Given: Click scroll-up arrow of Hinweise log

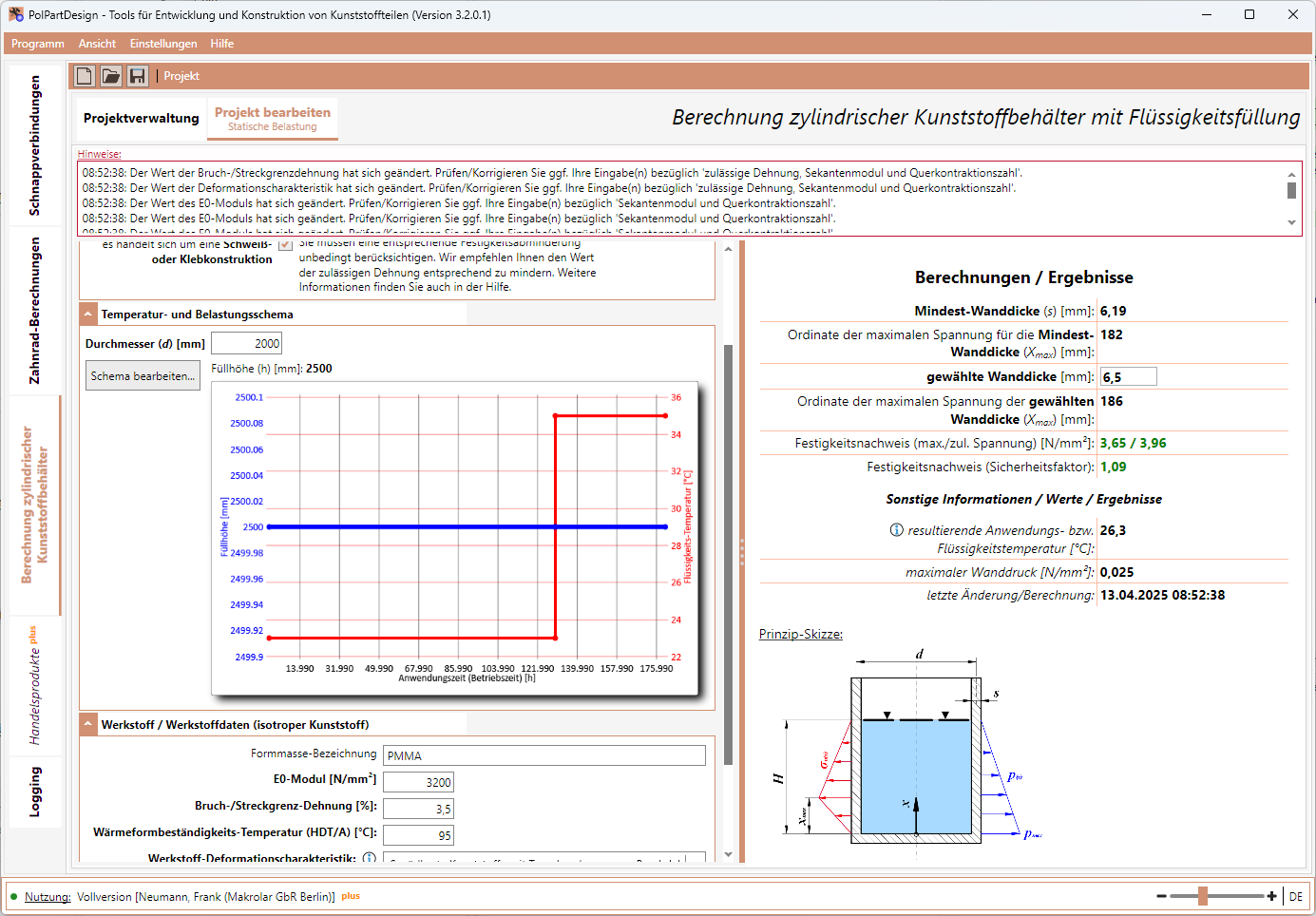Looking at the screenshot, I should (x=1291, y=175).
